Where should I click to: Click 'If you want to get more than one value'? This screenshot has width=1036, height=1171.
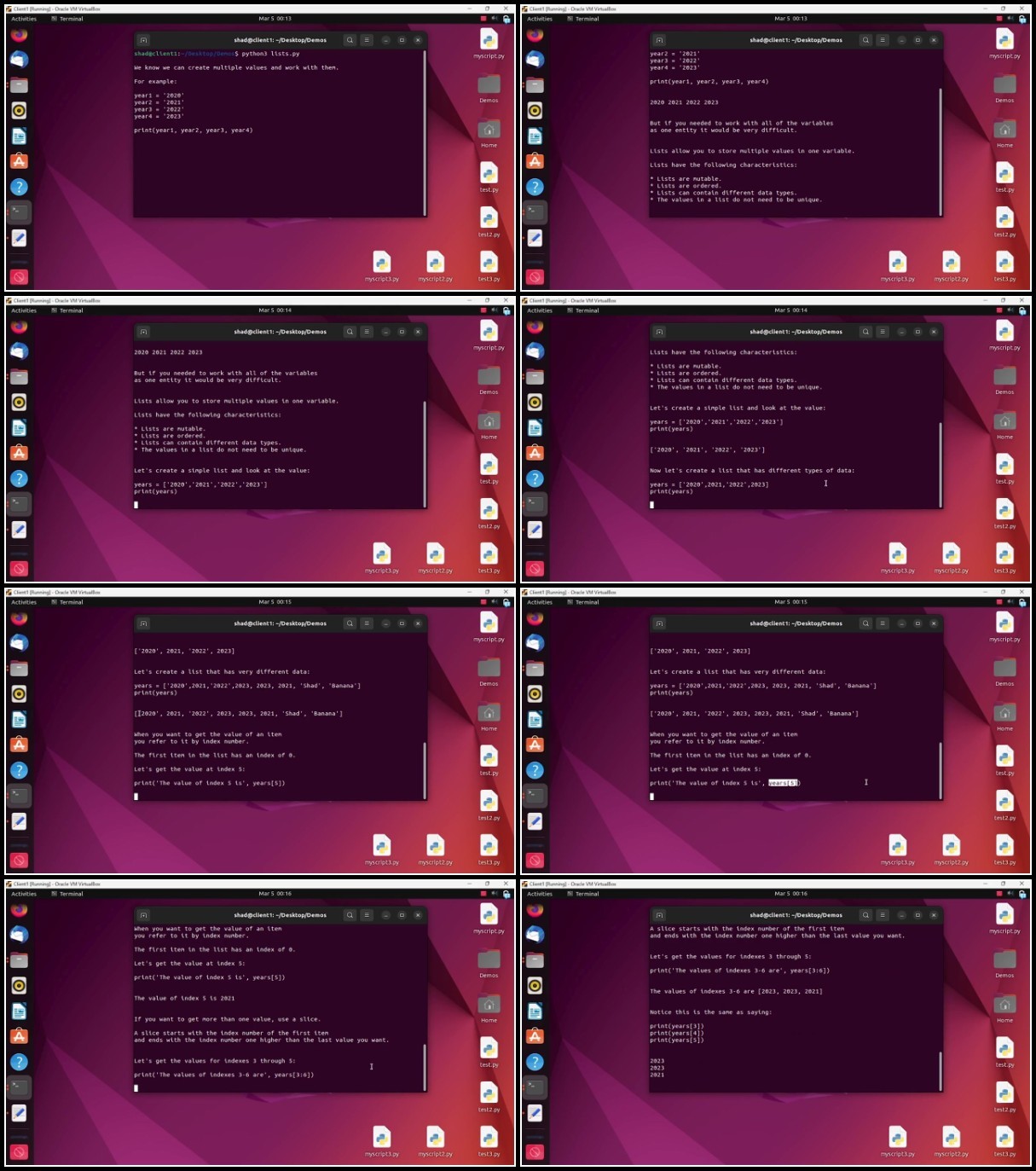click(x=227, y=1019)
